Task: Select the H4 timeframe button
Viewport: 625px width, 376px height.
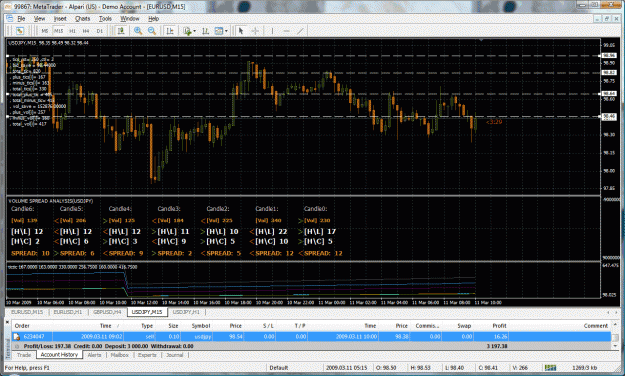Action: tap(86, 31)
